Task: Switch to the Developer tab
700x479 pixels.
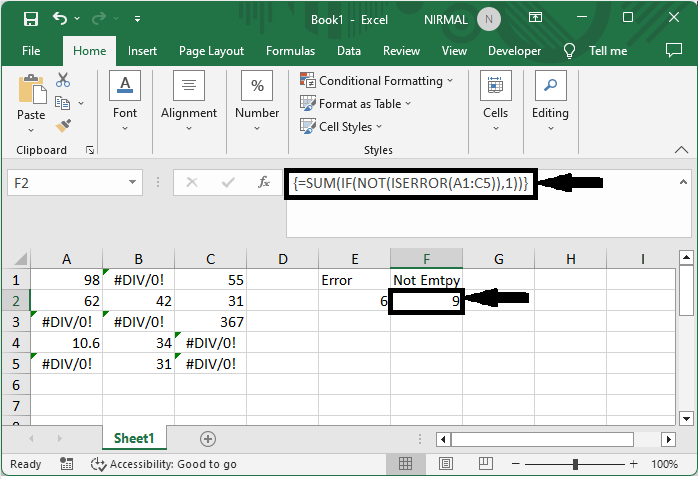Action: point(514,51)
